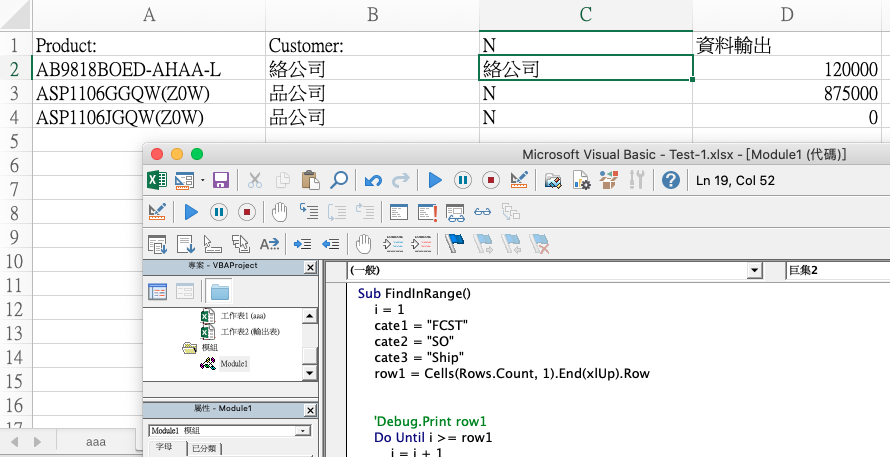Open the Object Browser icon
Screen dimensions: 890x457
[609, 181]
